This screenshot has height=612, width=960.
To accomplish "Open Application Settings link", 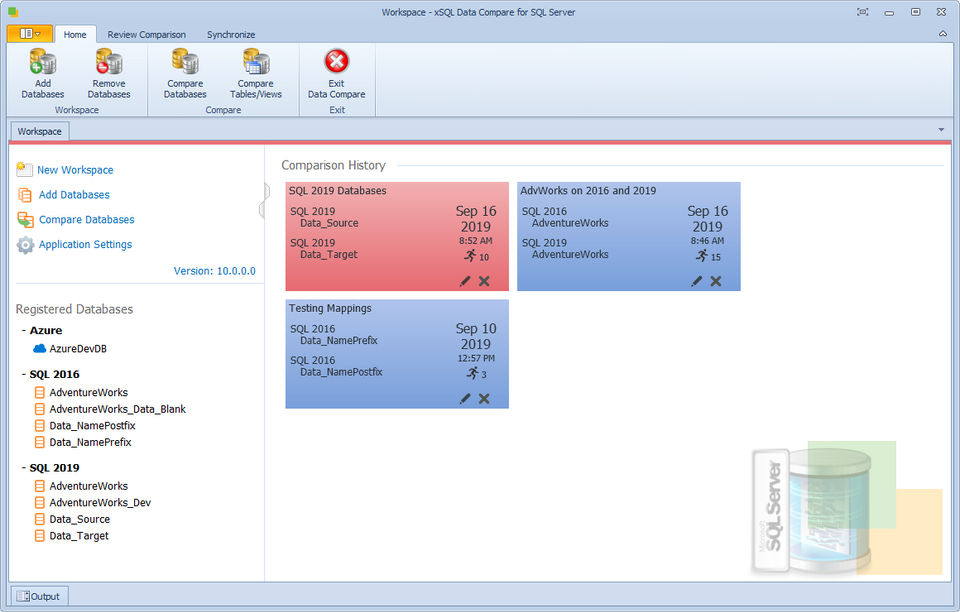I will click(85, 244).
